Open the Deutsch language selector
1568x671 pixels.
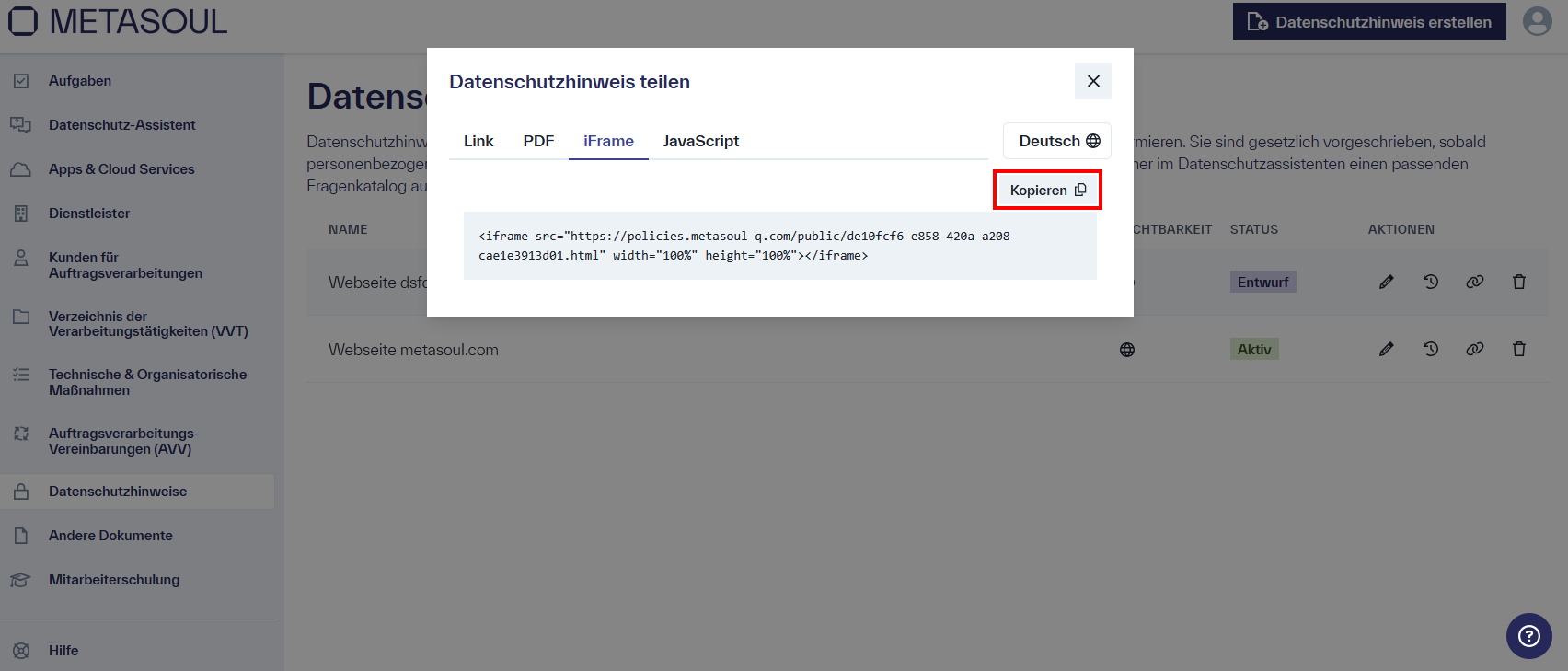(x=1057, y=141)
